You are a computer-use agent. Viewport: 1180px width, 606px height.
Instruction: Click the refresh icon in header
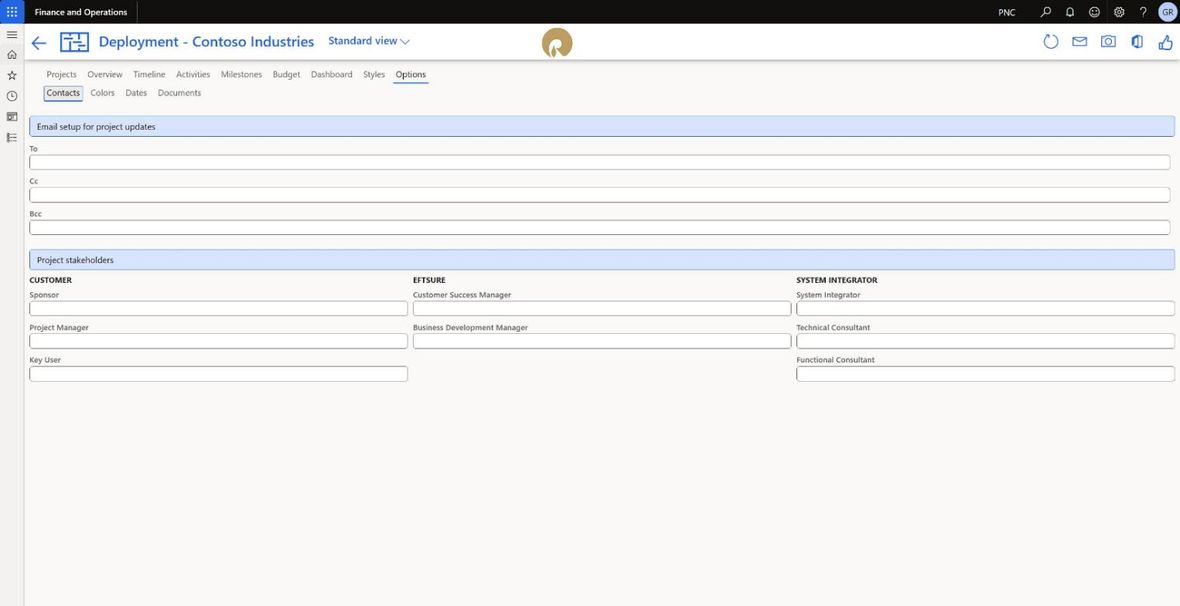tap(1051, 42)
